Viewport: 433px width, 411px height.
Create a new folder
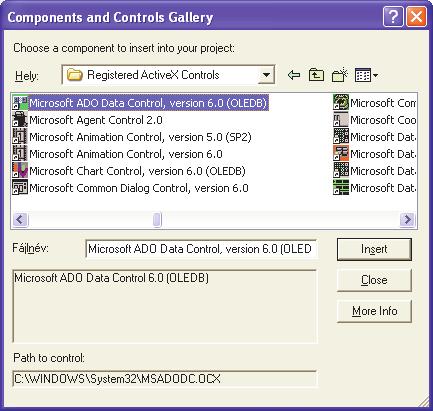click(340, 75)
